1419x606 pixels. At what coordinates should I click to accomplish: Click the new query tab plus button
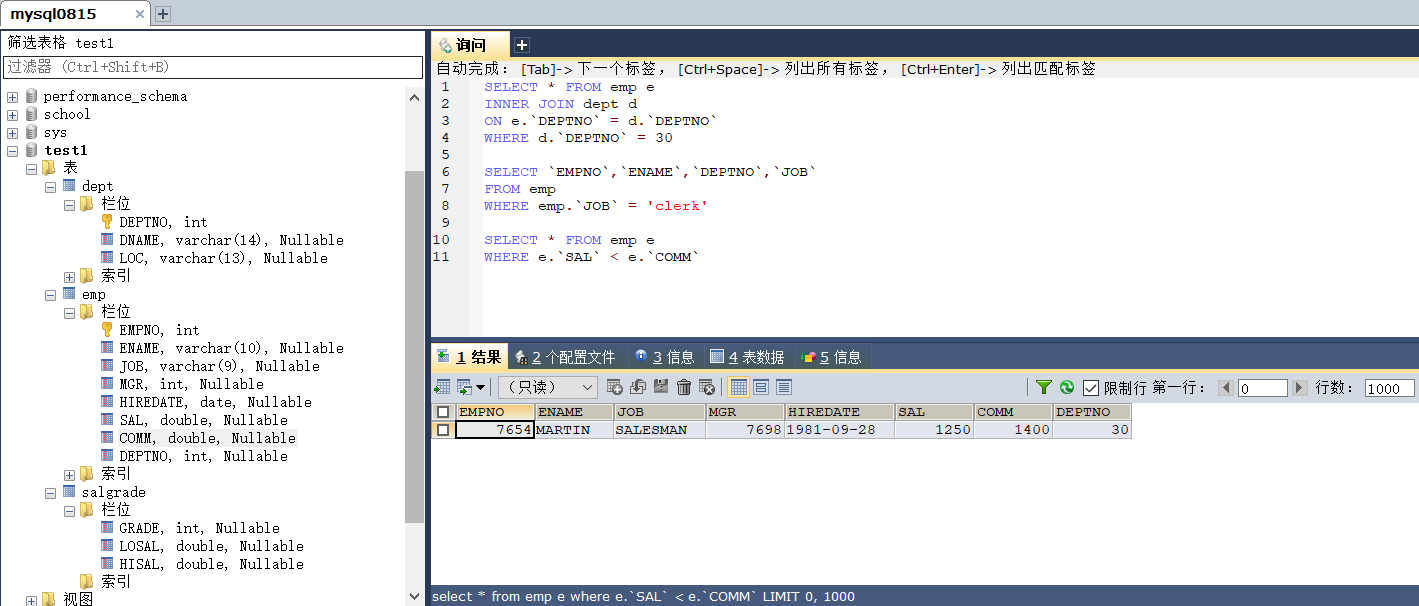521,45
